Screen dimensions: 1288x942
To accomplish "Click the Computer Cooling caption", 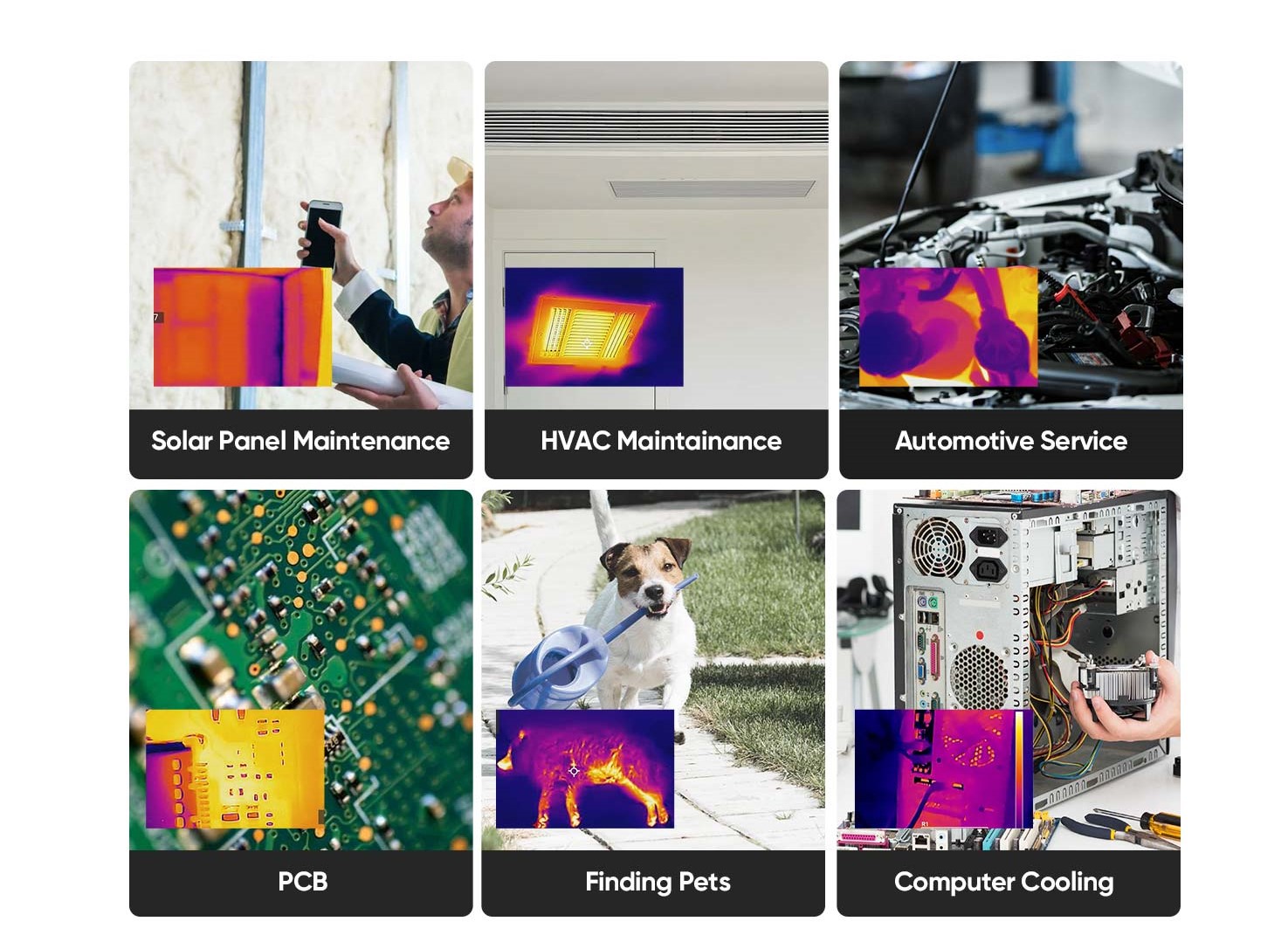I will [1003, 882].
